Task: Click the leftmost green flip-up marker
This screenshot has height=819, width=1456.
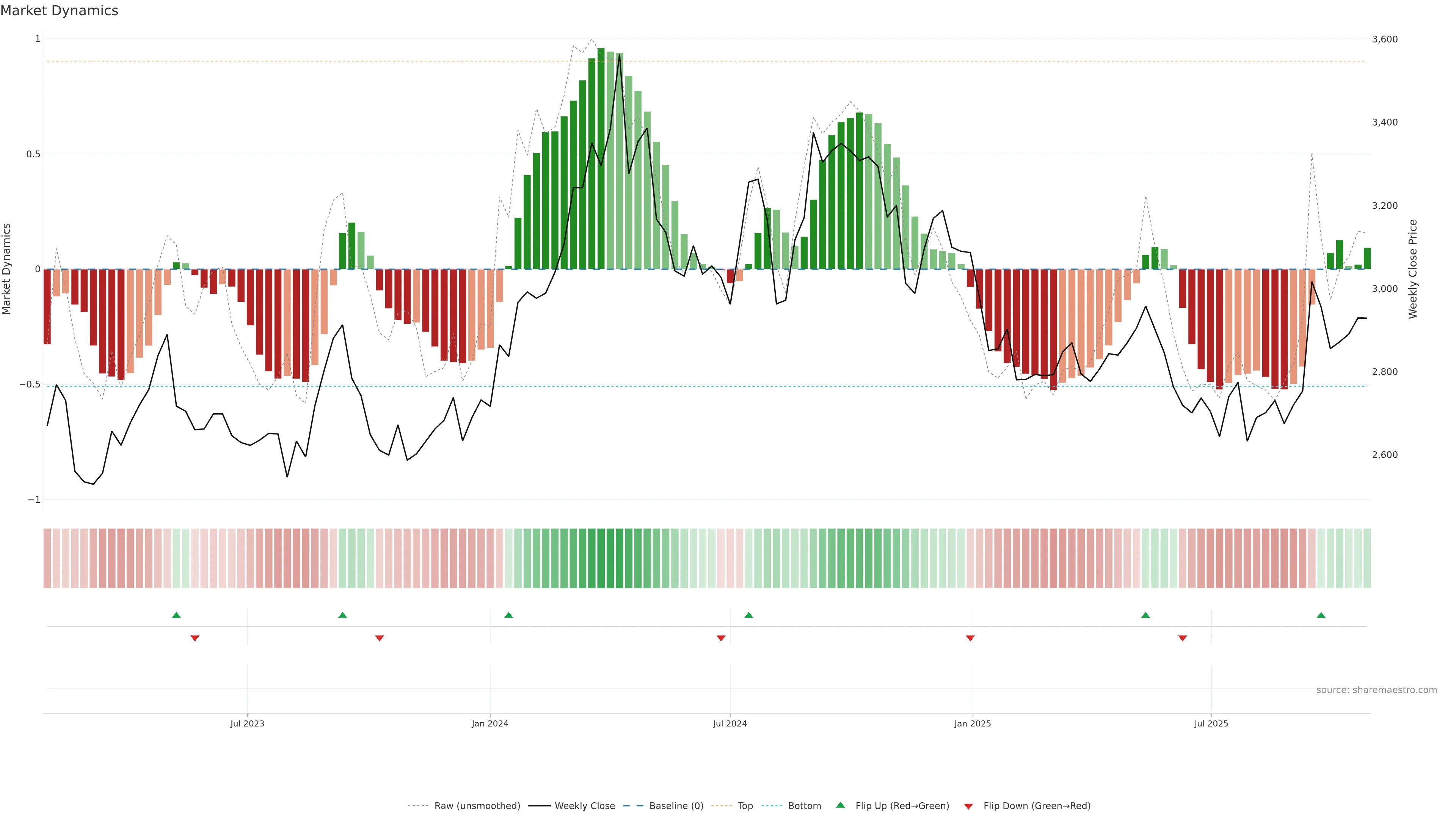Action: [x=176, y=615]
